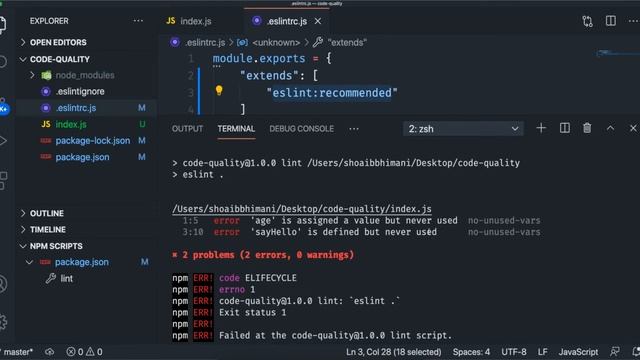Open index.js in the file tree
Image resolution: width=640 pixels, height=360 pixels.
coord(71,124)
